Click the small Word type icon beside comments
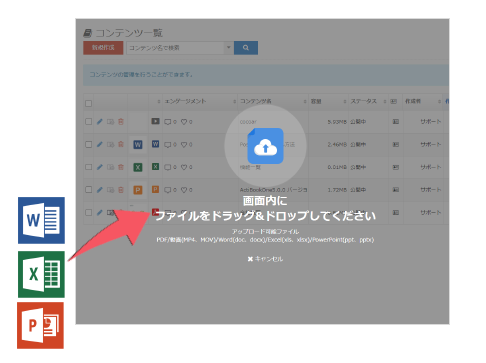486x363 pixels. (x=155, y=144)
